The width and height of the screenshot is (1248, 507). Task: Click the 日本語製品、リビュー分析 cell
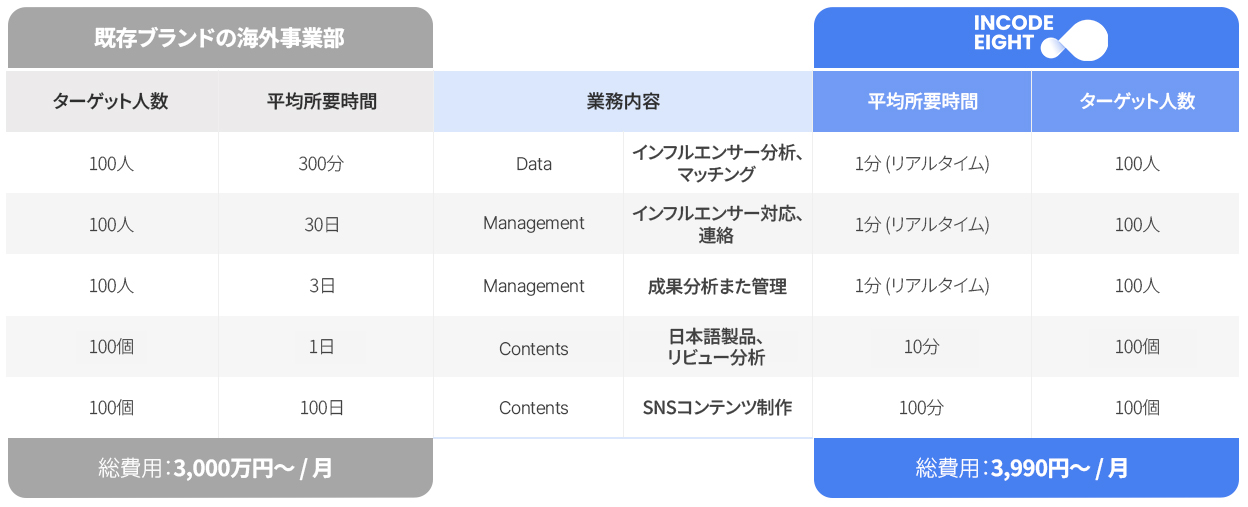click(x=717, y=347)
